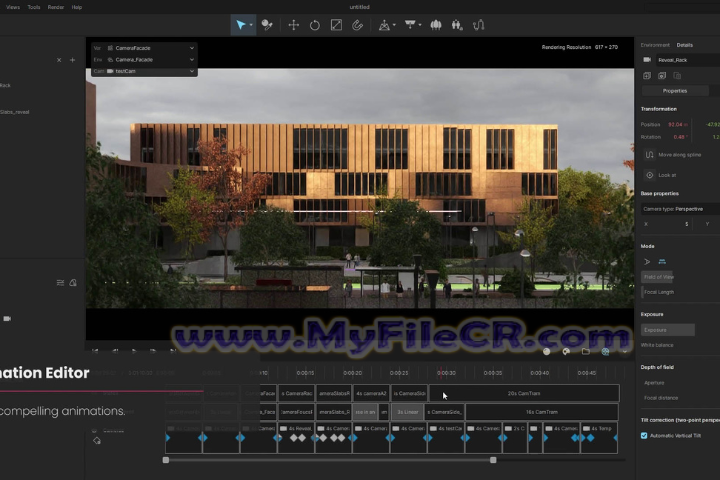Open the Tools menu
The width and height of the screenshot is (720, 480).
click(x=34, y=7)
